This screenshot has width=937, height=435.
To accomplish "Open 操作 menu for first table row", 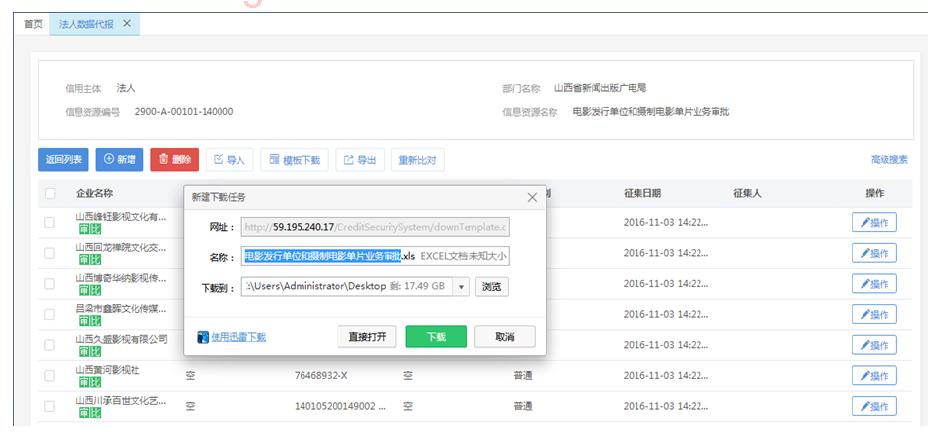I will pyautogui.click(x=873, y=223).
